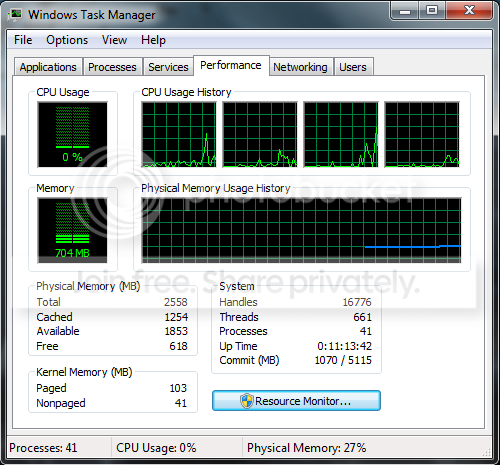Switch to the Users tab
The height and width of the screenshot is (465, 500).
353,67
